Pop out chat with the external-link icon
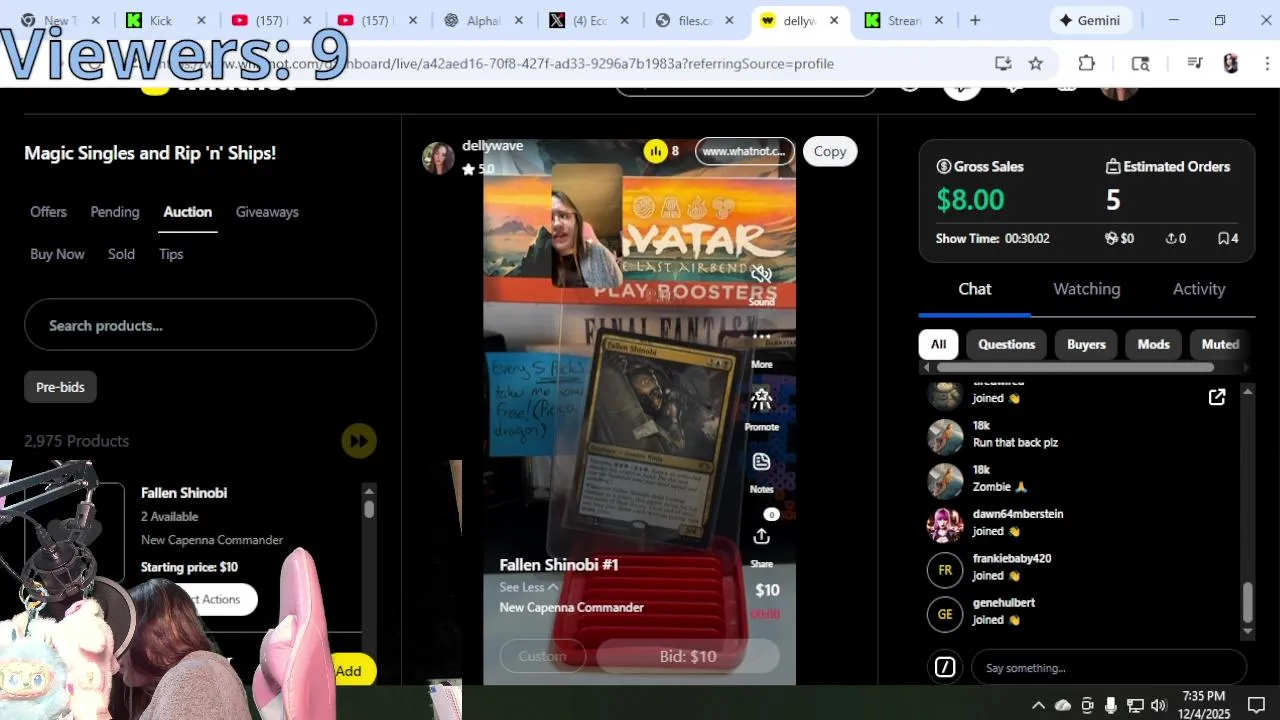1280x720 pixels. 1217,398
